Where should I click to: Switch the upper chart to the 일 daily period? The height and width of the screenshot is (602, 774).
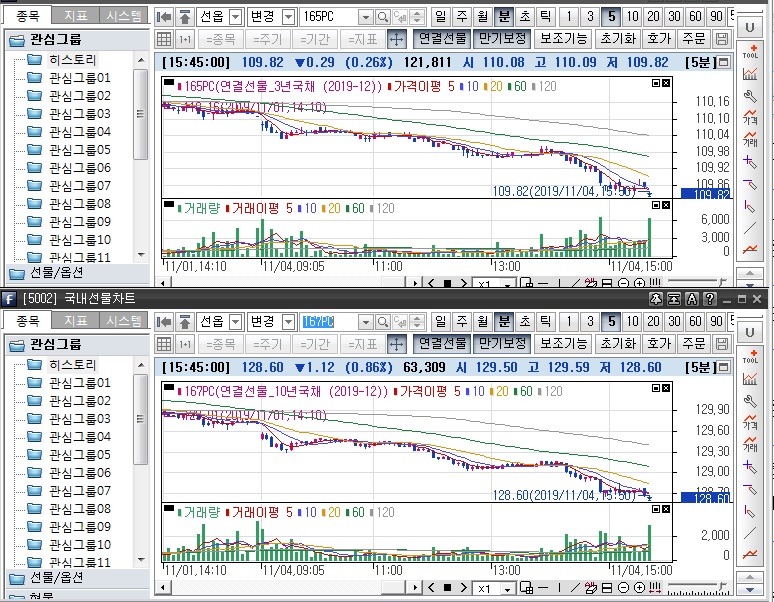[442, 17]
